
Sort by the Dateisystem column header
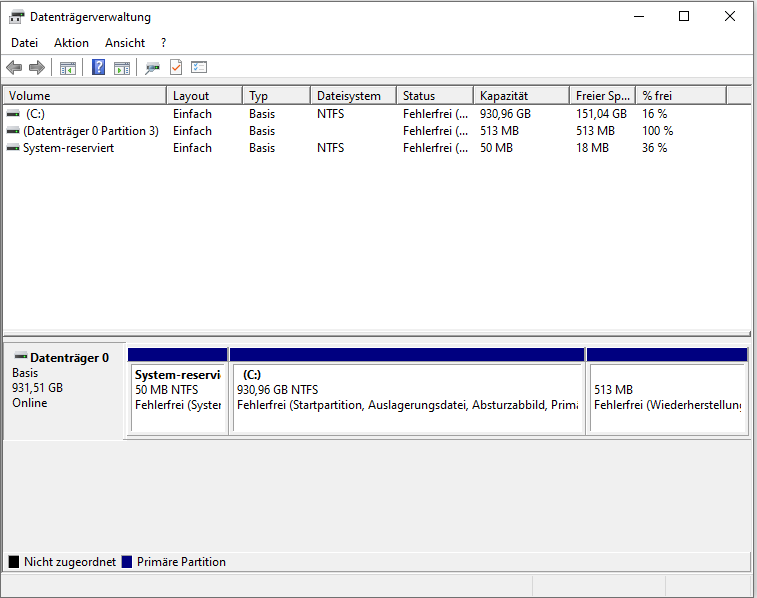[x=354, y=96]
